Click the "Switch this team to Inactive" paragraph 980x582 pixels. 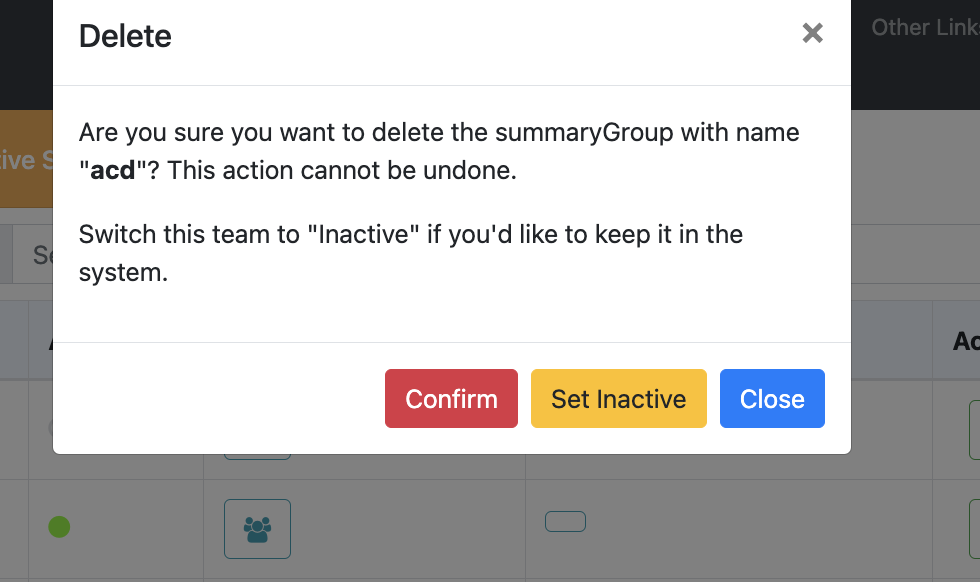411,253
